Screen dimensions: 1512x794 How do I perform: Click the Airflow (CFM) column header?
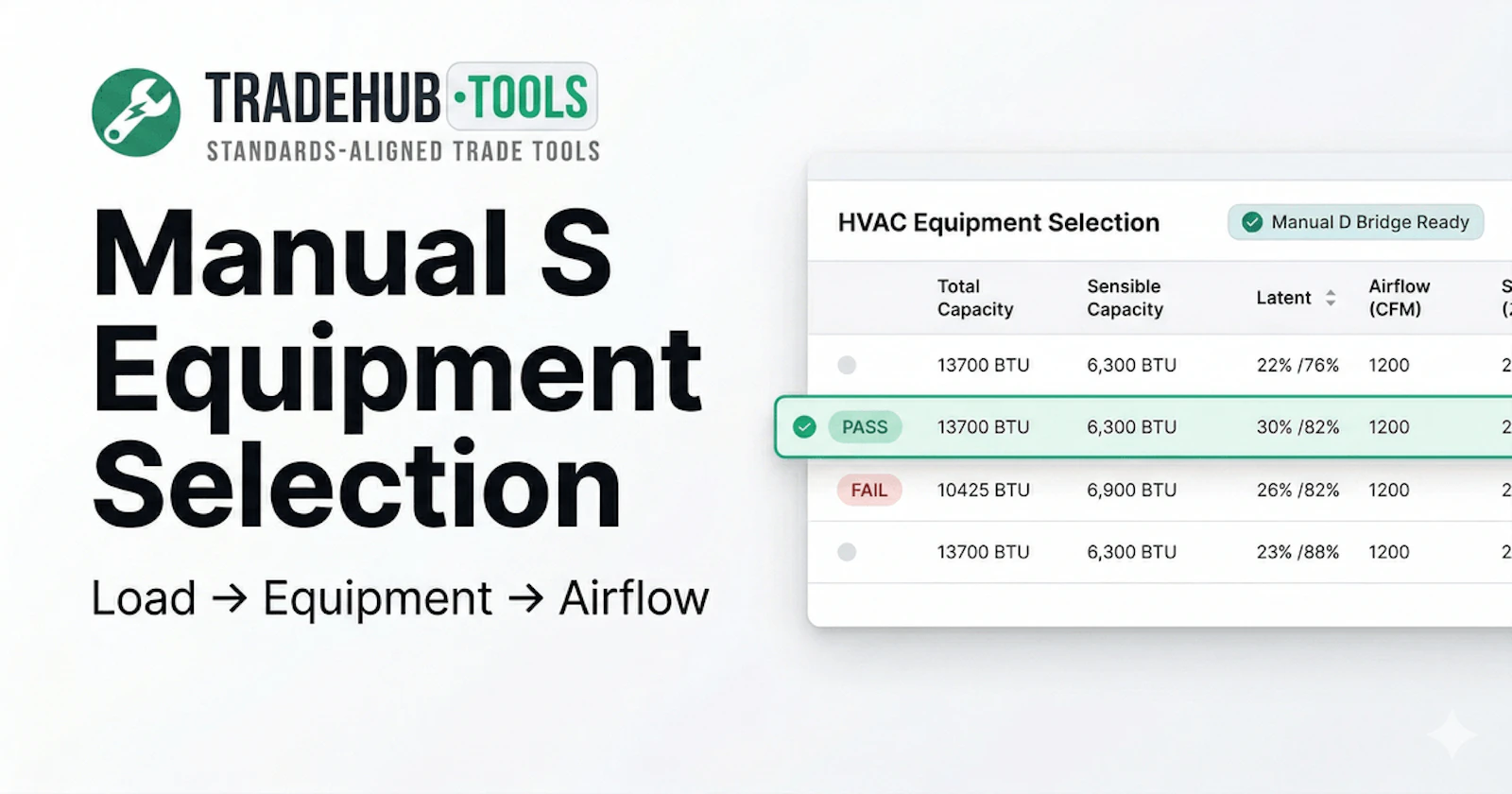point(1400,298)
